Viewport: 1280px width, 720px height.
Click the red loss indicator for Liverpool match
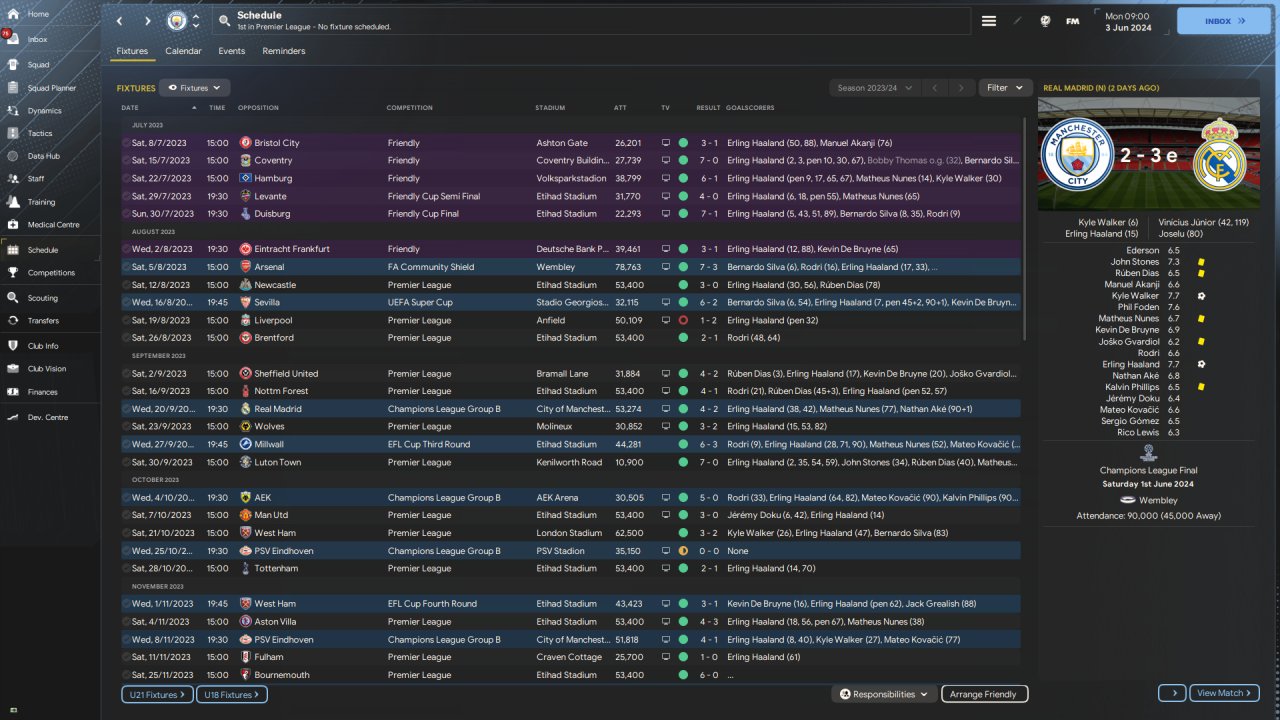point(683,320)
